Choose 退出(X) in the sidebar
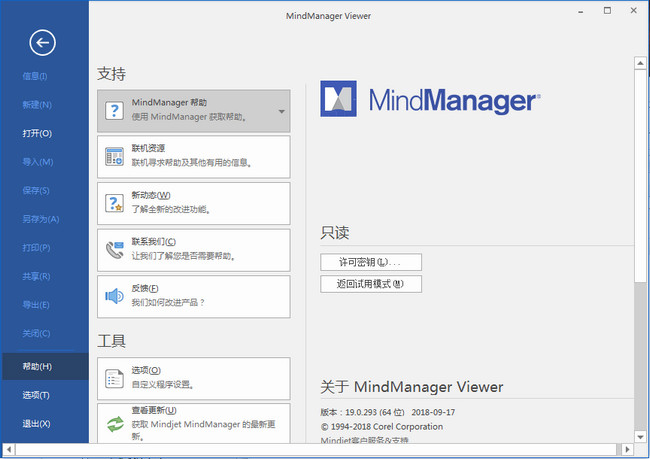650x459 pixels. pyautogui.click(x=36, y=424)
